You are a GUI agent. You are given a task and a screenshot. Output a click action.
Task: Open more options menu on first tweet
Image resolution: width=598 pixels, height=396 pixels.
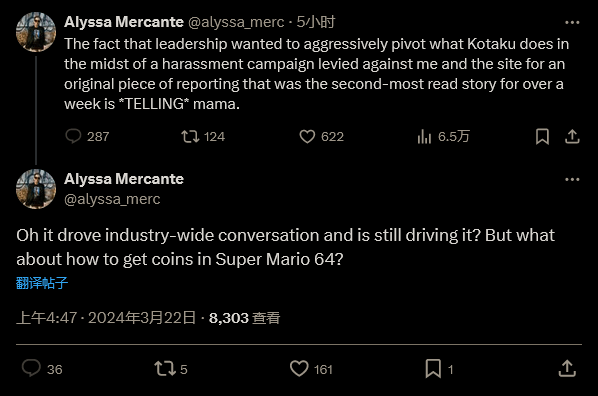pos(572,23)
